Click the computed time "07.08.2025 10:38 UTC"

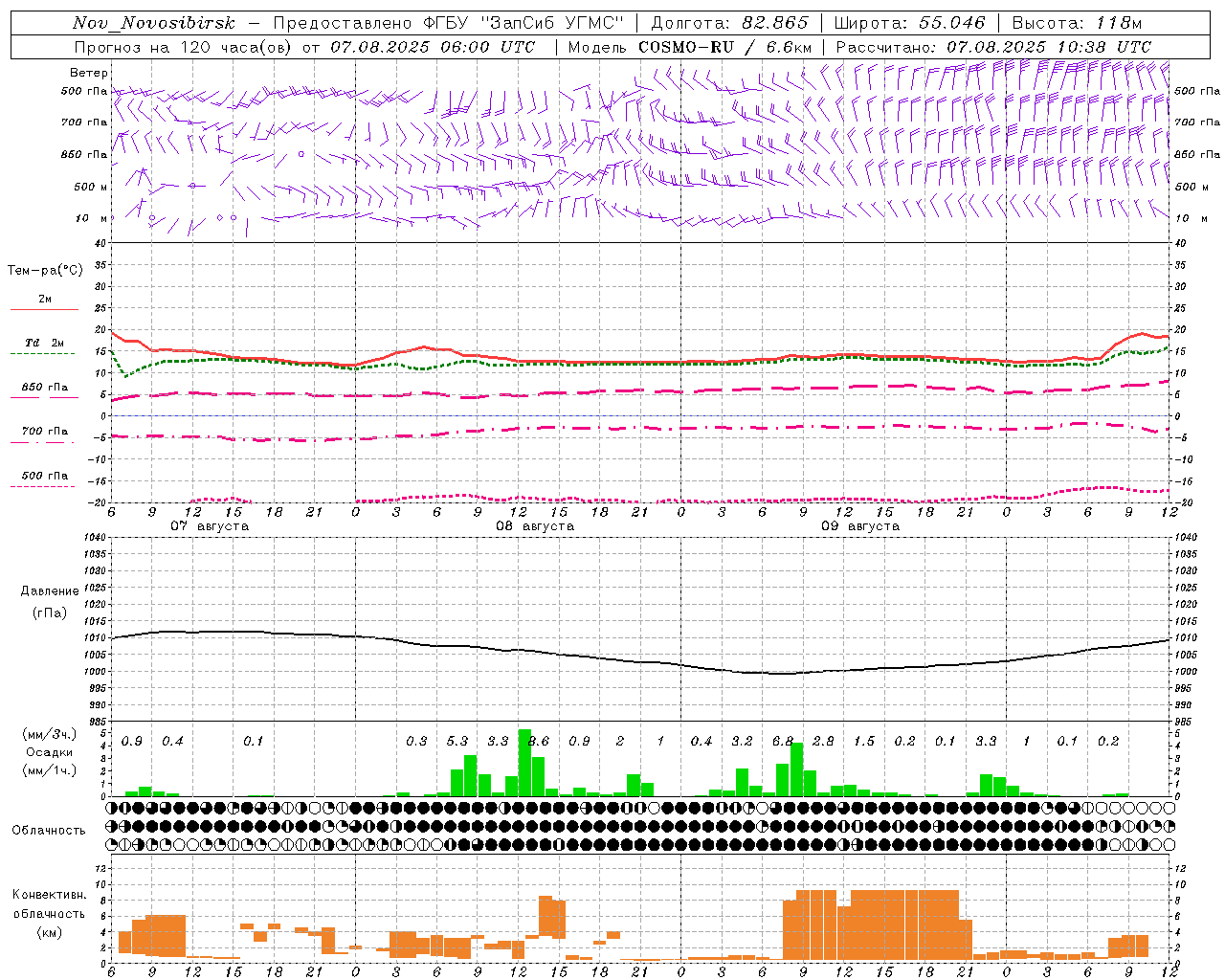click(1049, 47)
